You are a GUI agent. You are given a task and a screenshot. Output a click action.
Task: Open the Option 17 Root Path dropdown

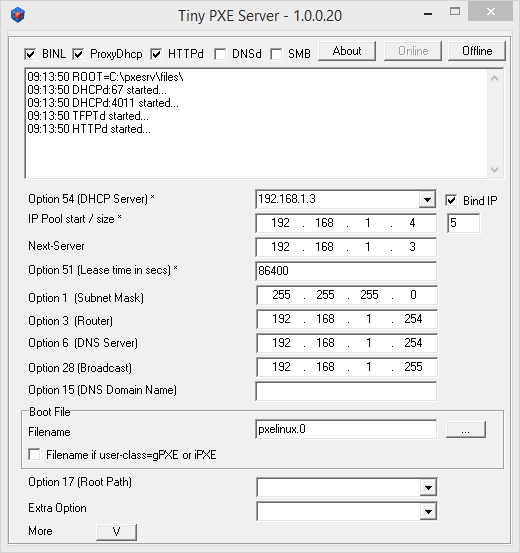pos(428,488)
